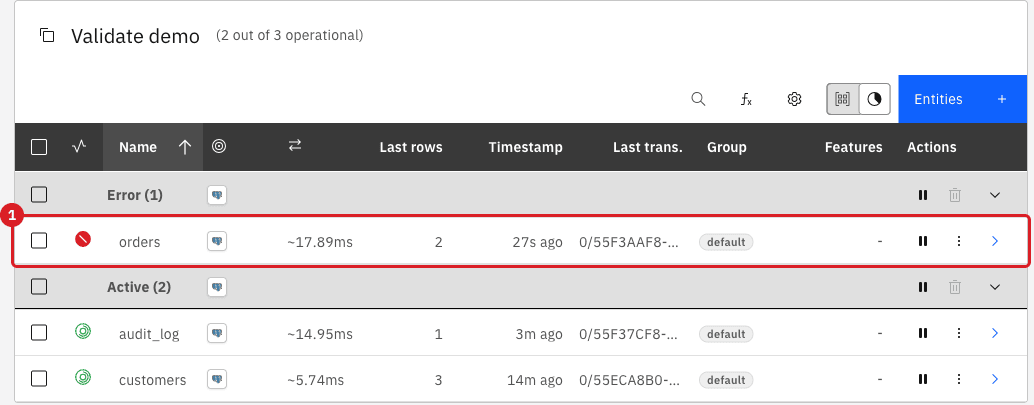This screenshot has height=405, width=1034.
Task: Pause all entities in Active group
Action: [923, 287]
